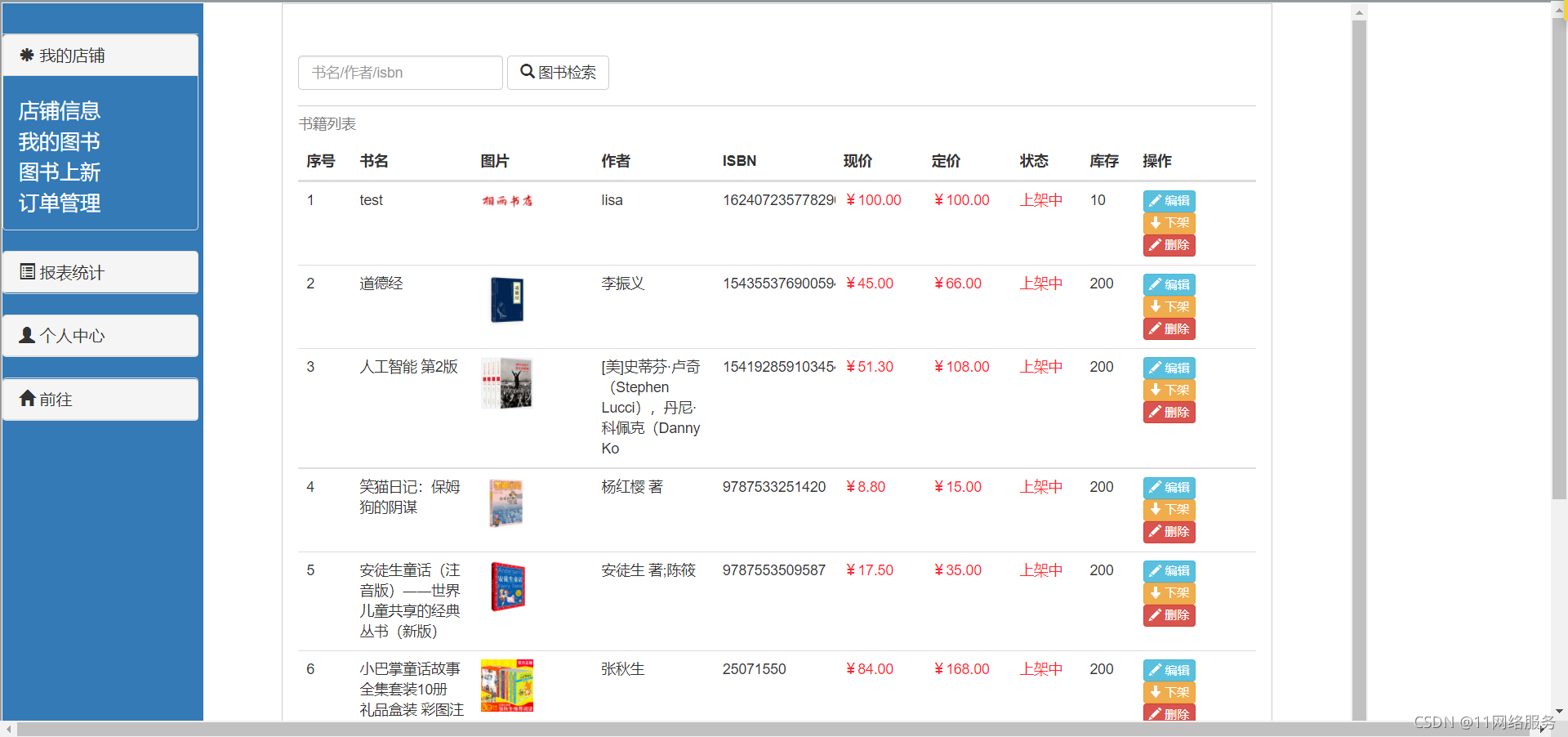
Task: Select the book title 道德经
Action: click(381, 284)
